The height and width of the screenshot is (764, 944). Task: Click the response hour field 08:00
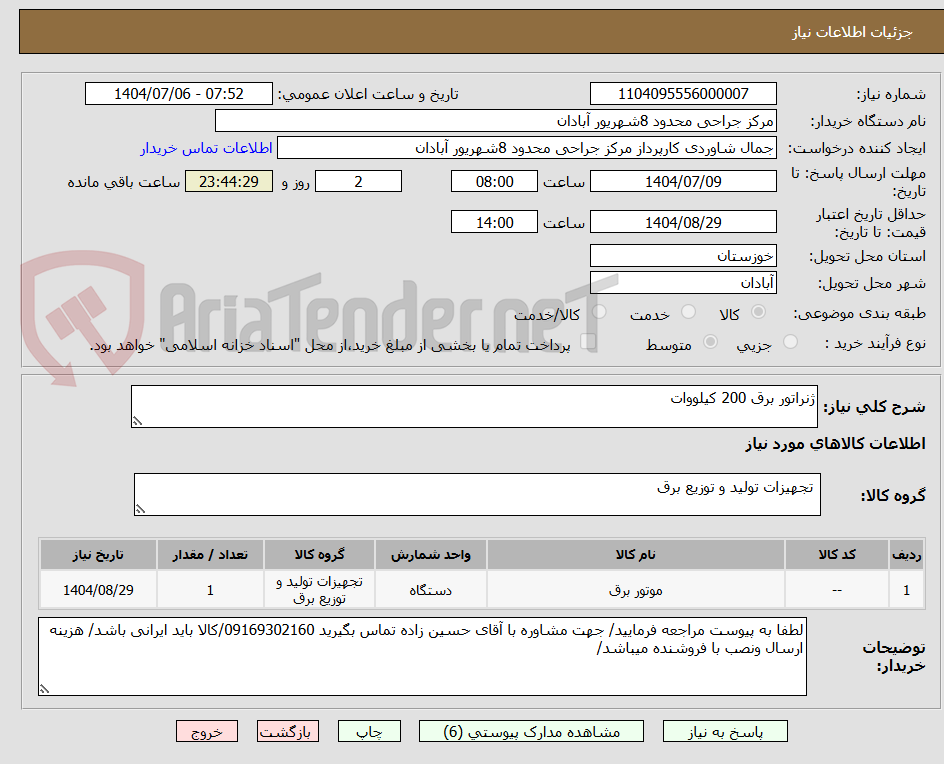click(x=494, y=181)
